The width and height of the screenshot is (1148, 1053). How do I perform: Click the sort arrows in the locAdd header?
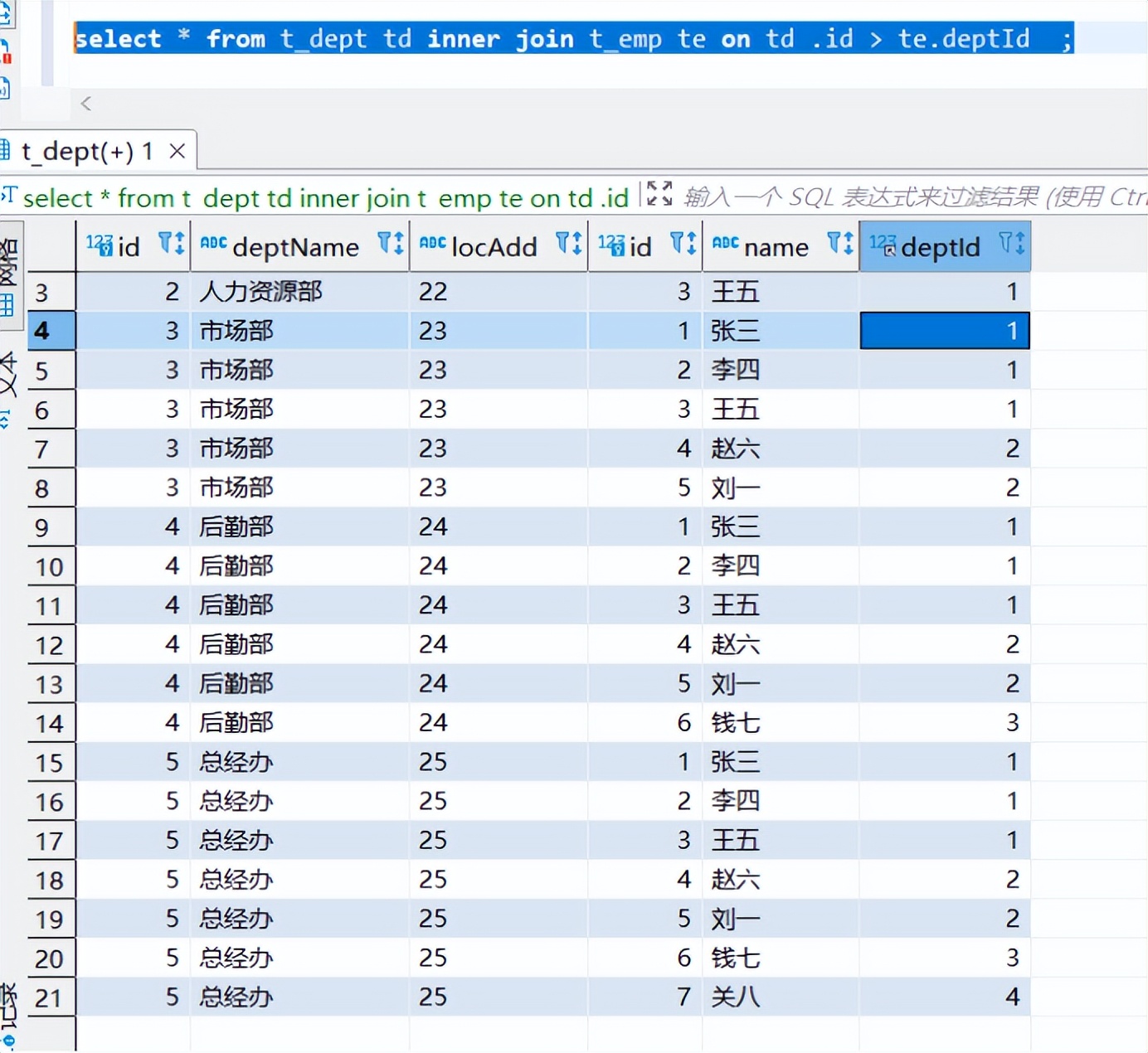[576, 243]
